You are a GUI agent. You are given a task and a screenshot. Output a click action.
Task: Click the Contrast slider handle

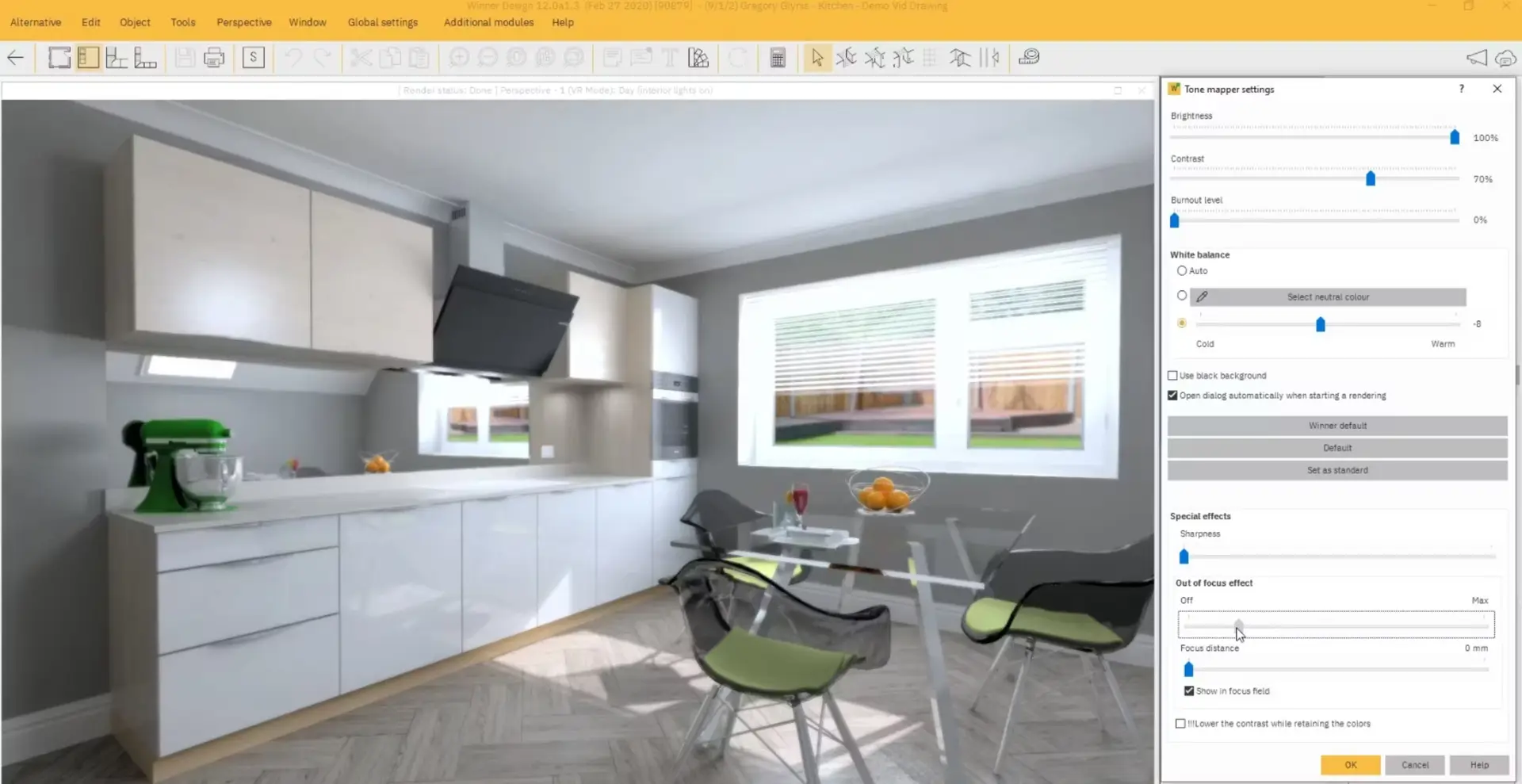pos(1370,179)
